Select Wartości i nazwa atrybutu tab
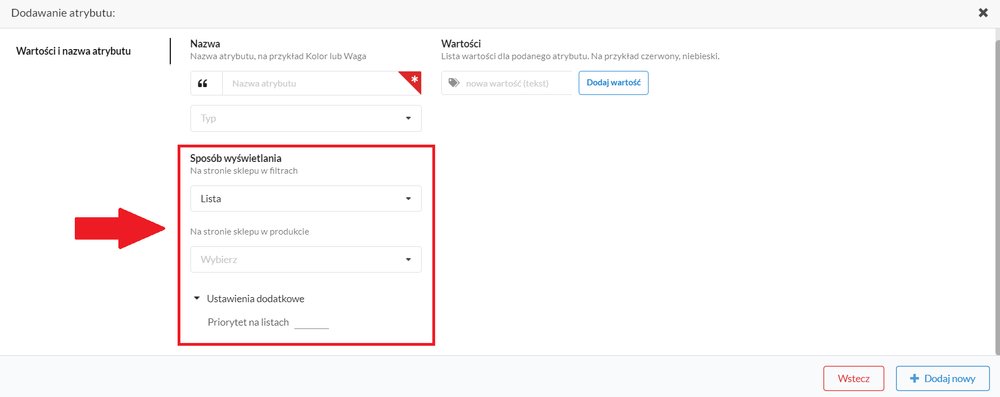The width and height of the screenshot is (1000, 397). [x=73, y=51]
